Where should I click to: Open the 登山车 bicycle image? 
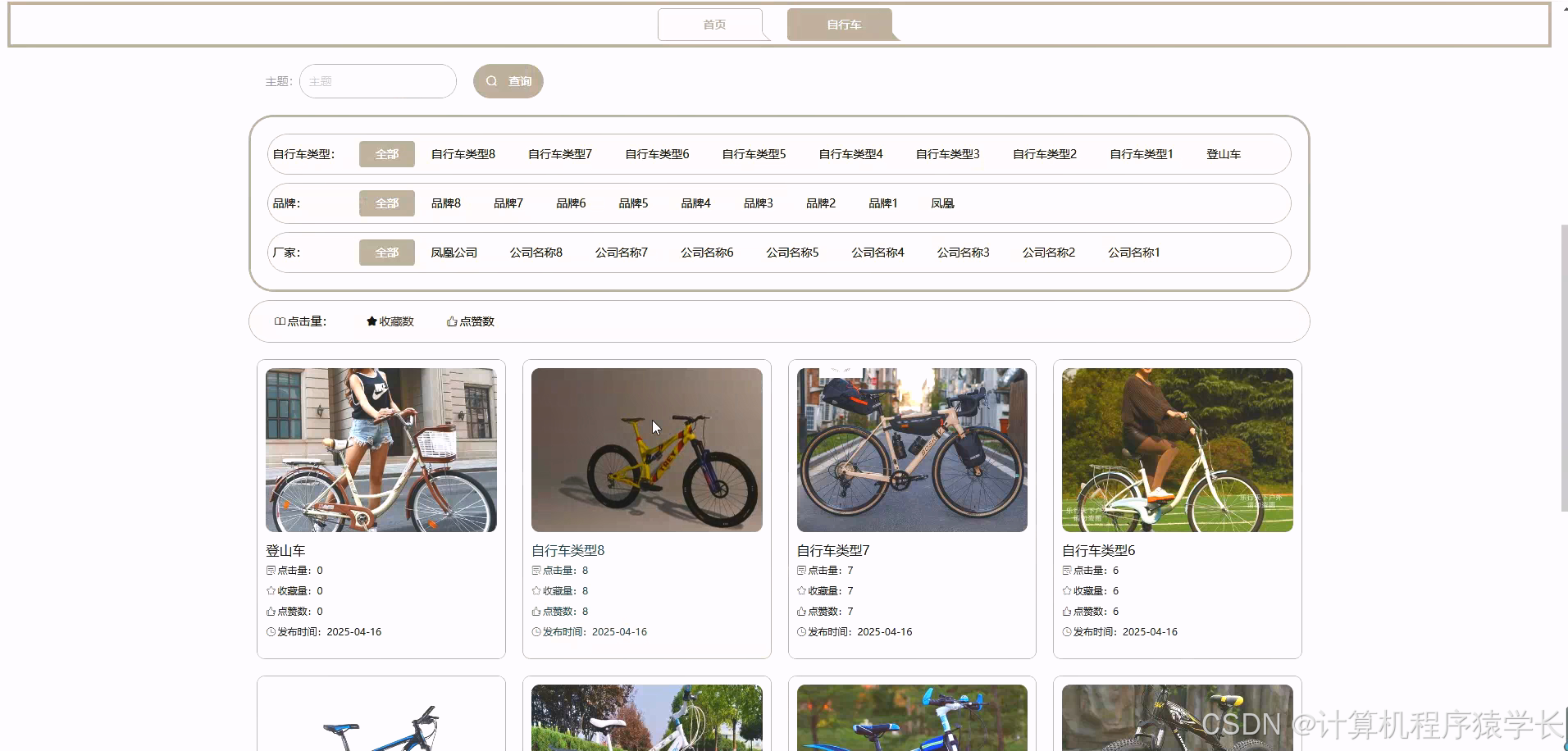click(381, 450)
